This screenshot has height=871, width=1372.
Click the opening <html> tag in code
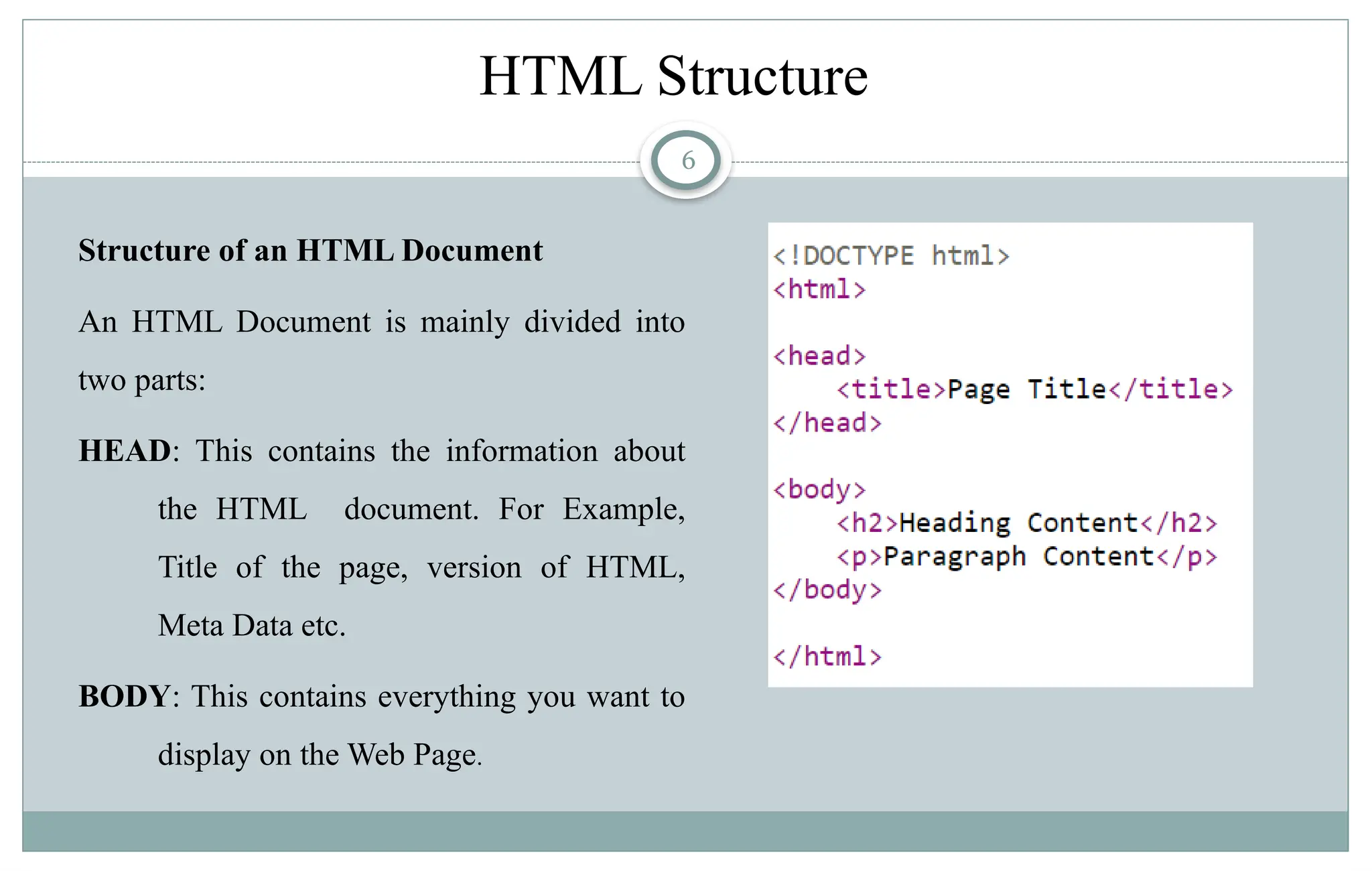819,289
